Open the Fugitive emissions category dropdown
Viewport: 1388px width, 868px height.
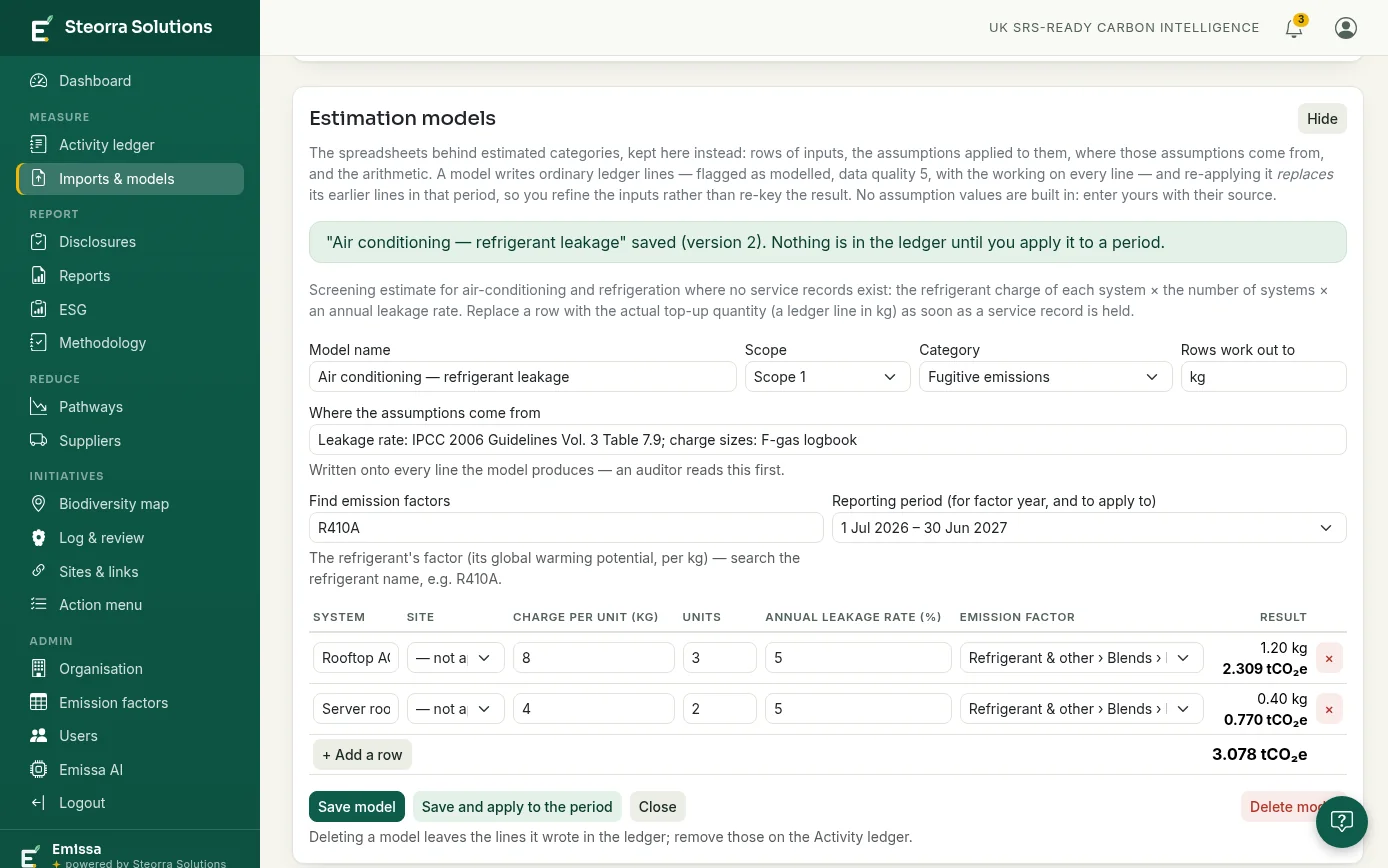point(1045,377)
